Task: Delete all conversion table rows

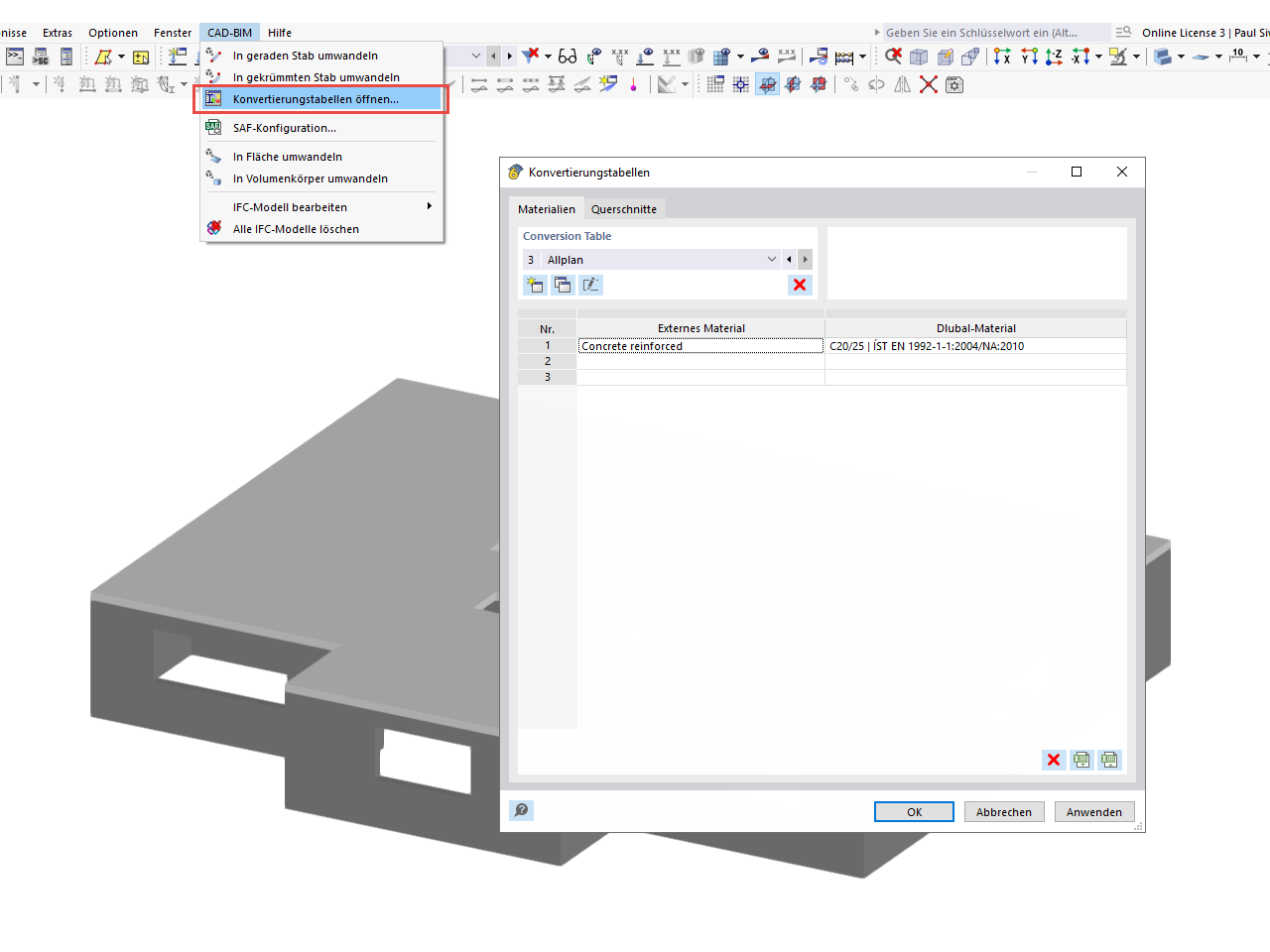Action: coord(1053,760)
